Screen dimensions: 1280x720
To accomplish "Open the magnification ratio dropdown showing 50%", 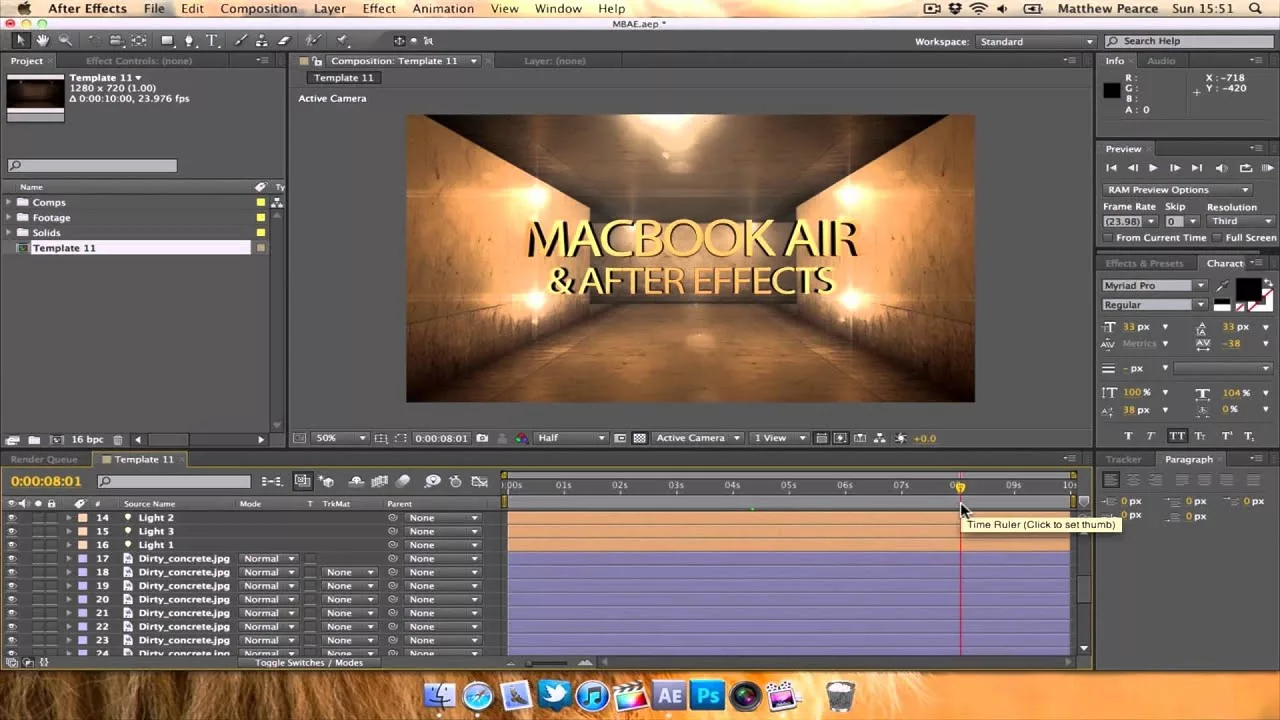I will click(340, 437).
